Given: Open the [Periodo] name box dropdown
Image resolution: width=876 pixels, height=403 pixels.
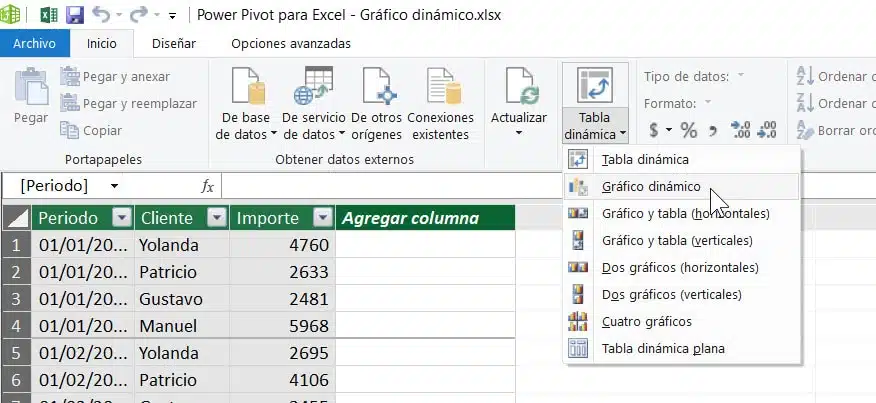Looking at the screenshot, I should point(114,186).
